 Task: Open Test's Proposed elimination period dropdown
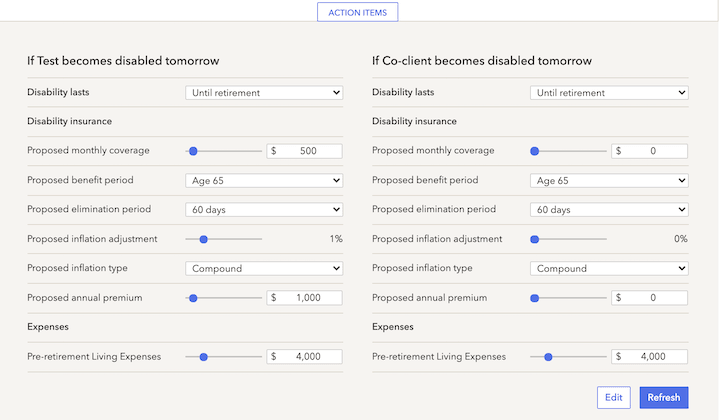coord(264,210)
